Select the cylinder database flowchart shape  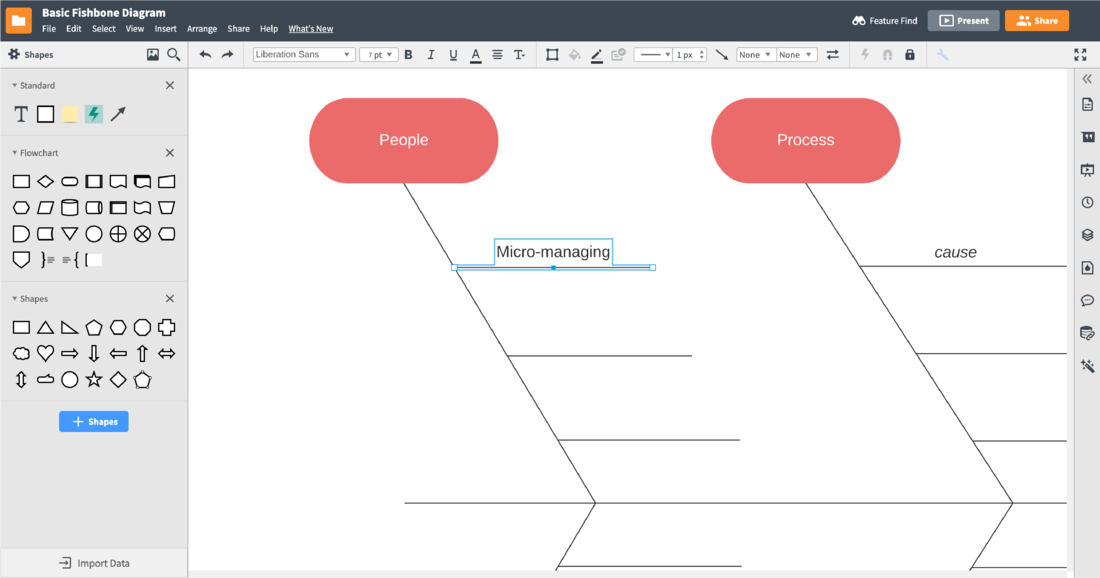point(70,208)
